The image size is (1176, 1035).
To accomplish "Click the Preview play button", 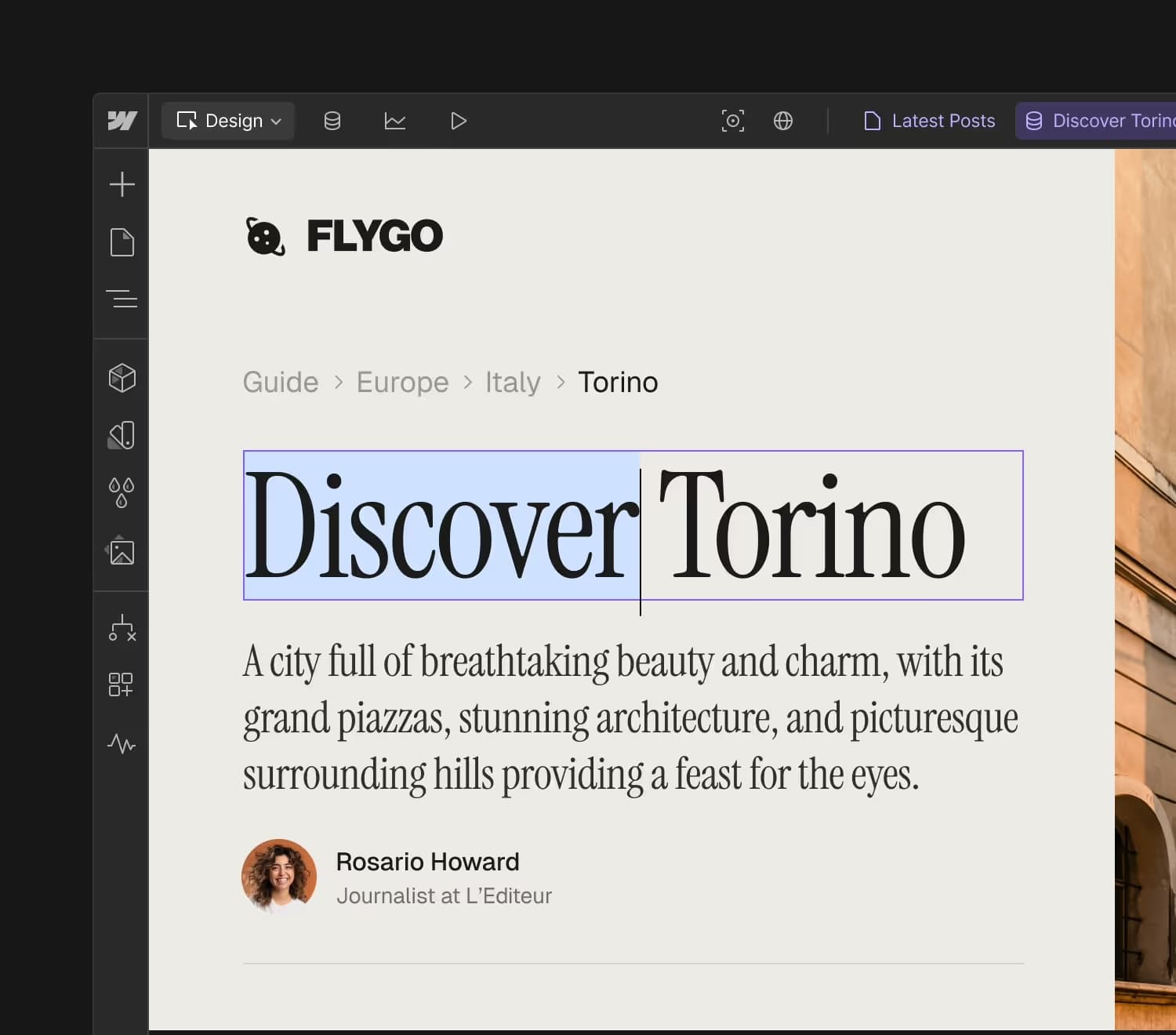I will point(459,121).
